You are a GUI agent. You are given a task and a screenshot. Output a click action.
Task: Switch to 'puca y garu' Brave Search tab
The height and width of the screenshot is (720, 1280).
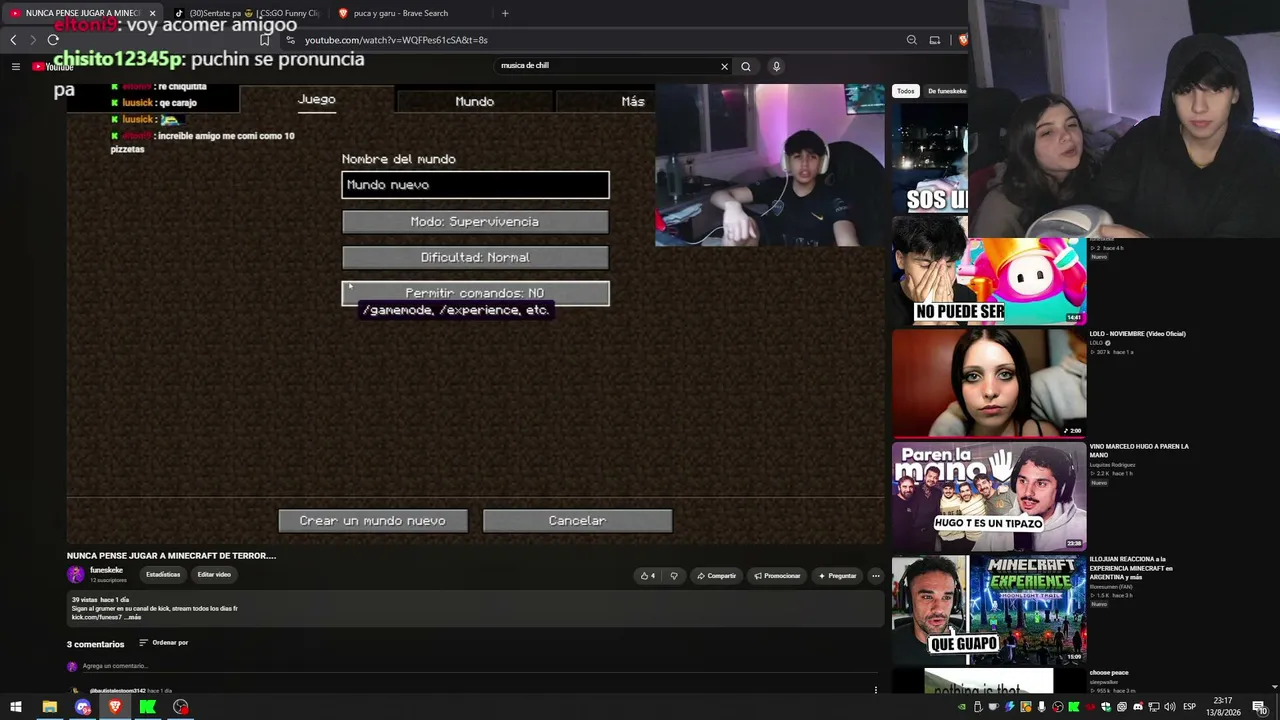click(x=400, y=13)
